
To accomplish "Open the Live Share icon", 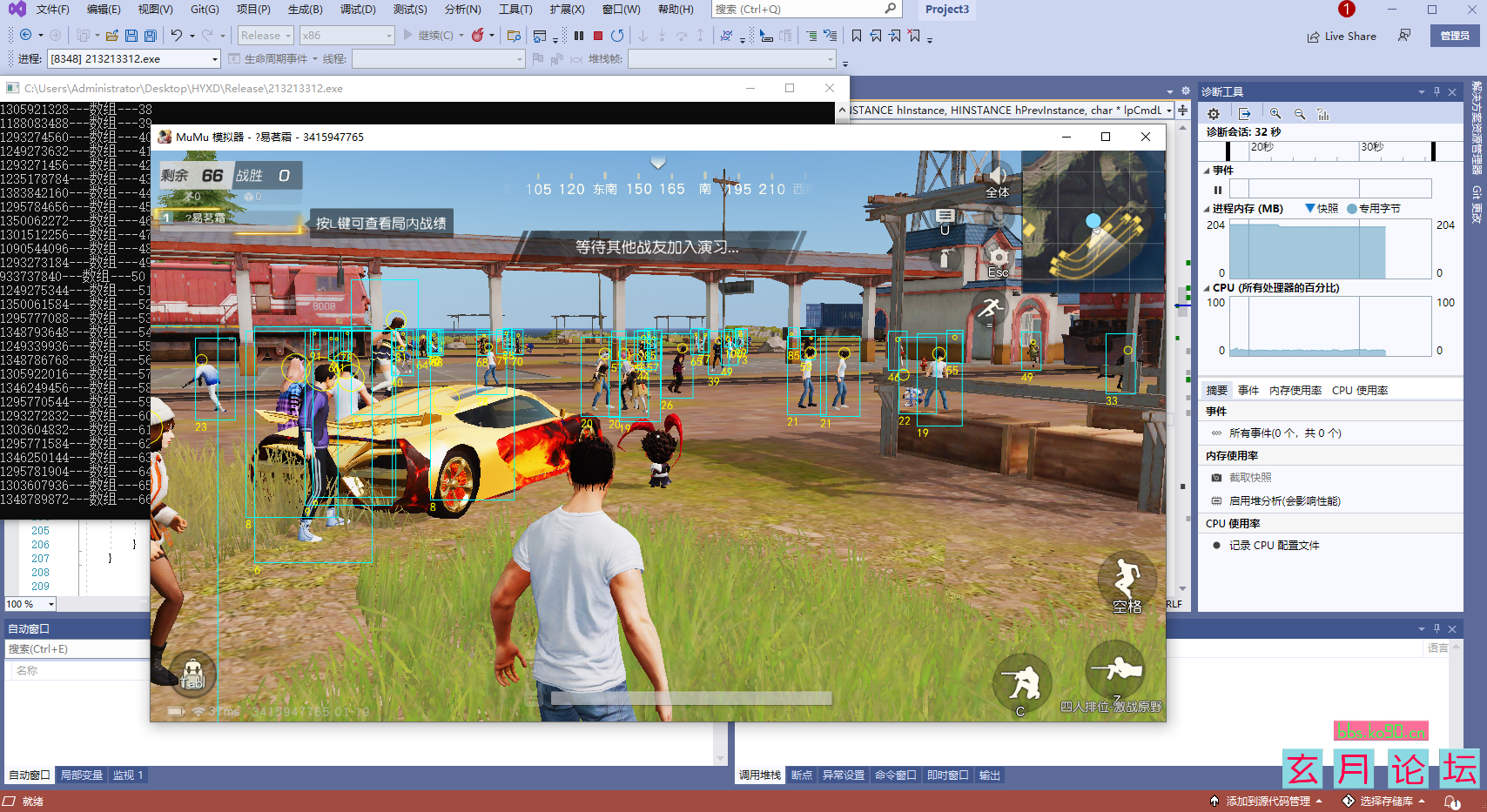I will click(x=1313, y=37).
